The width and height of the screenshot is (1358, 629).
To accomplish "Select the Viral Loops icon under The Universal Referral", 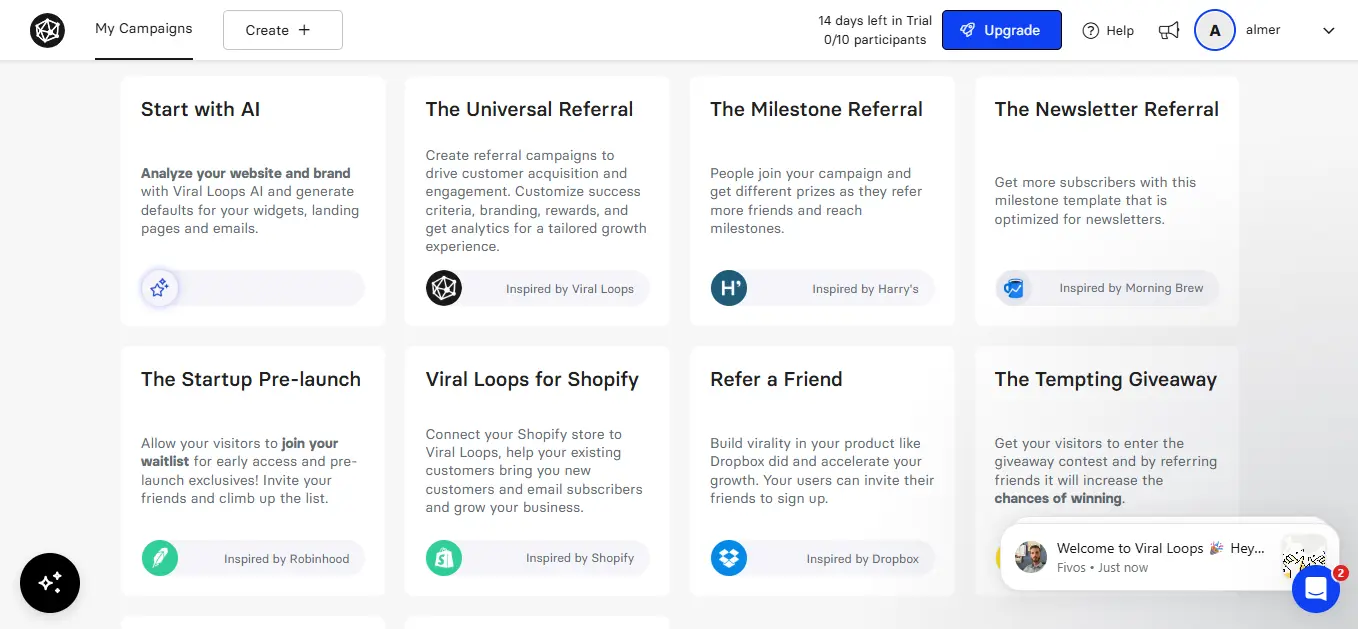I will (443, 288).
